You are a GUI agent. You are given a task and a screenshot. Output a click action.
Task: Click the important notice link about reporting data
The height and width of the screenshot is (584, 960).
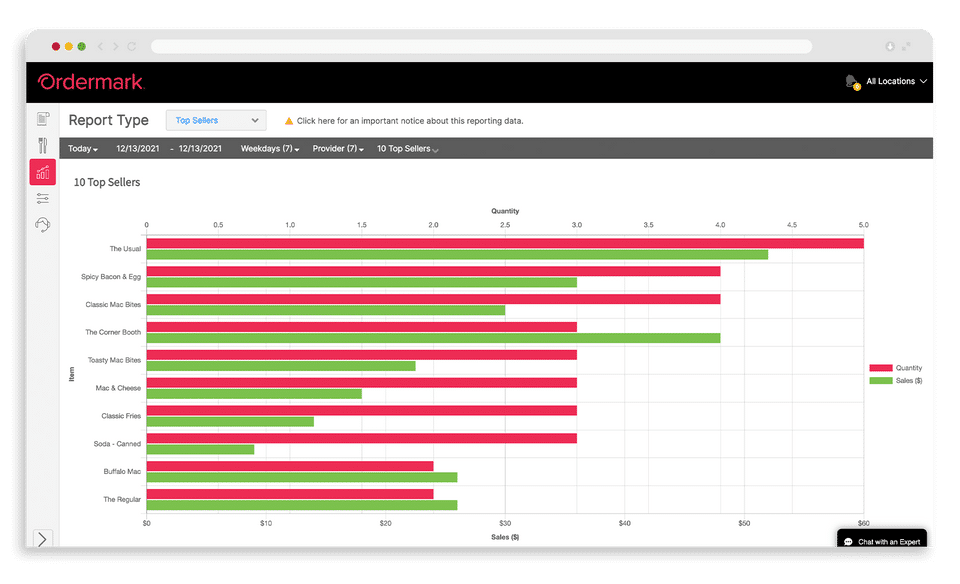pyautogui.click(x=410, y=121)
